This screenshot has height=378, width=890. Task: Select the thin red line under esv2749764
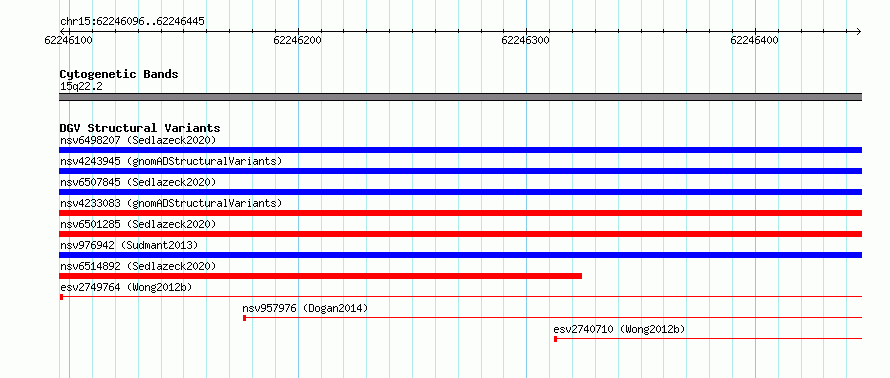click(x=460, y=296)
